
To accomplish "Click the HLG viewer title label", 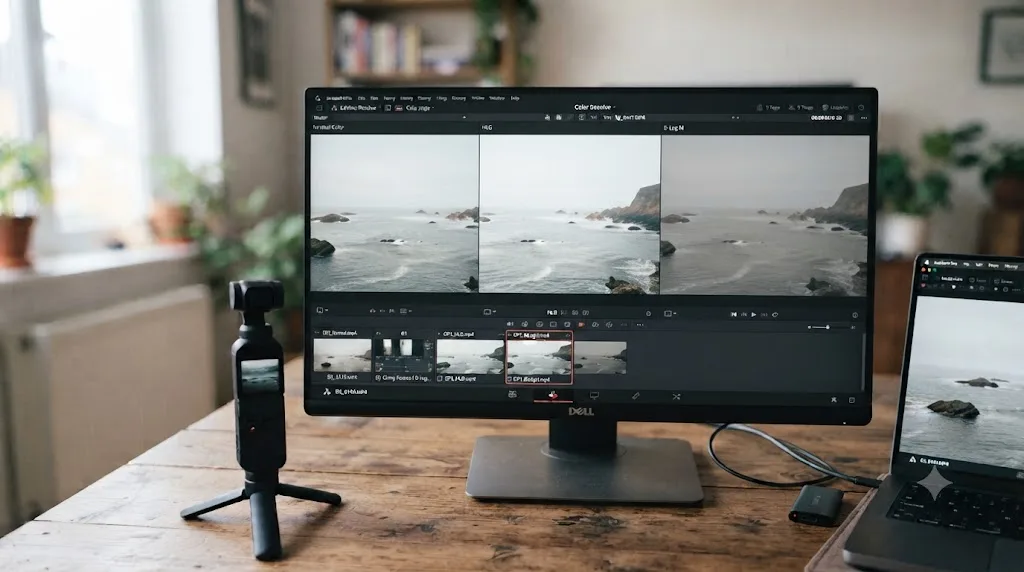I will pos(487,127).
